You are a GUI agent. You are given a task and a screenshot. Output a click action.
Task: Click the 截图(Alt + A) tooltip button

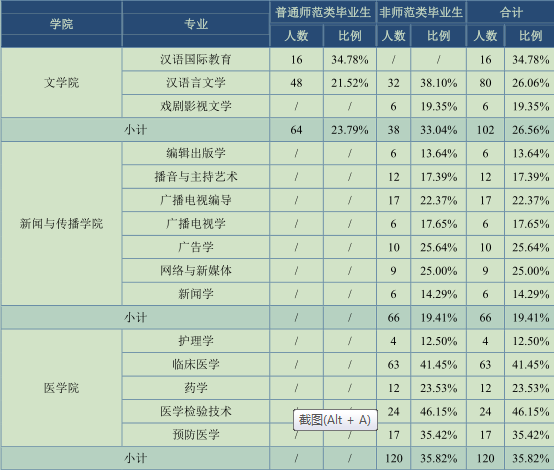[335, 420]
